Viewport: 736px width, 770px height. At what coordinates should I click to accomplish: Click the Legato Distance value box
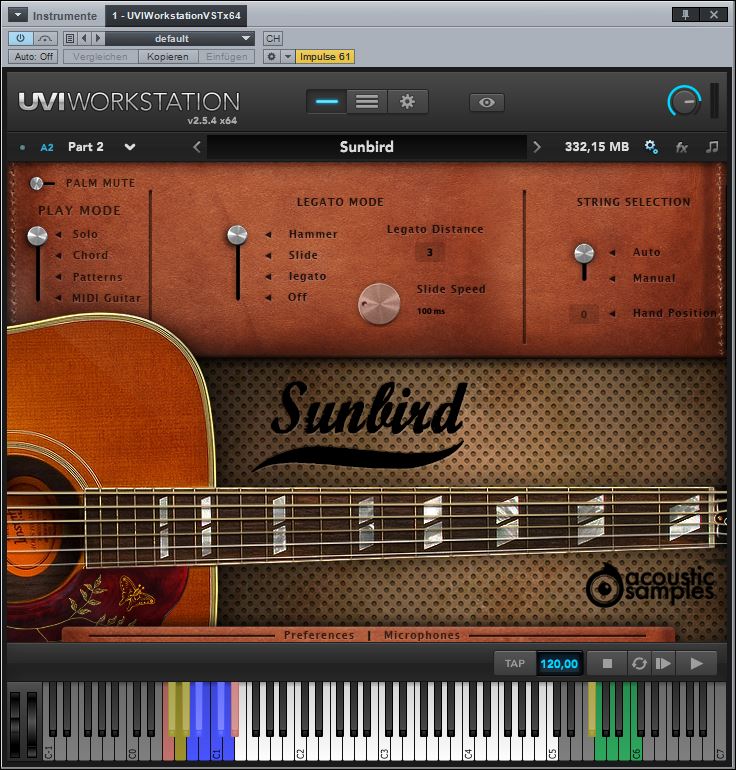click(430, 252)
